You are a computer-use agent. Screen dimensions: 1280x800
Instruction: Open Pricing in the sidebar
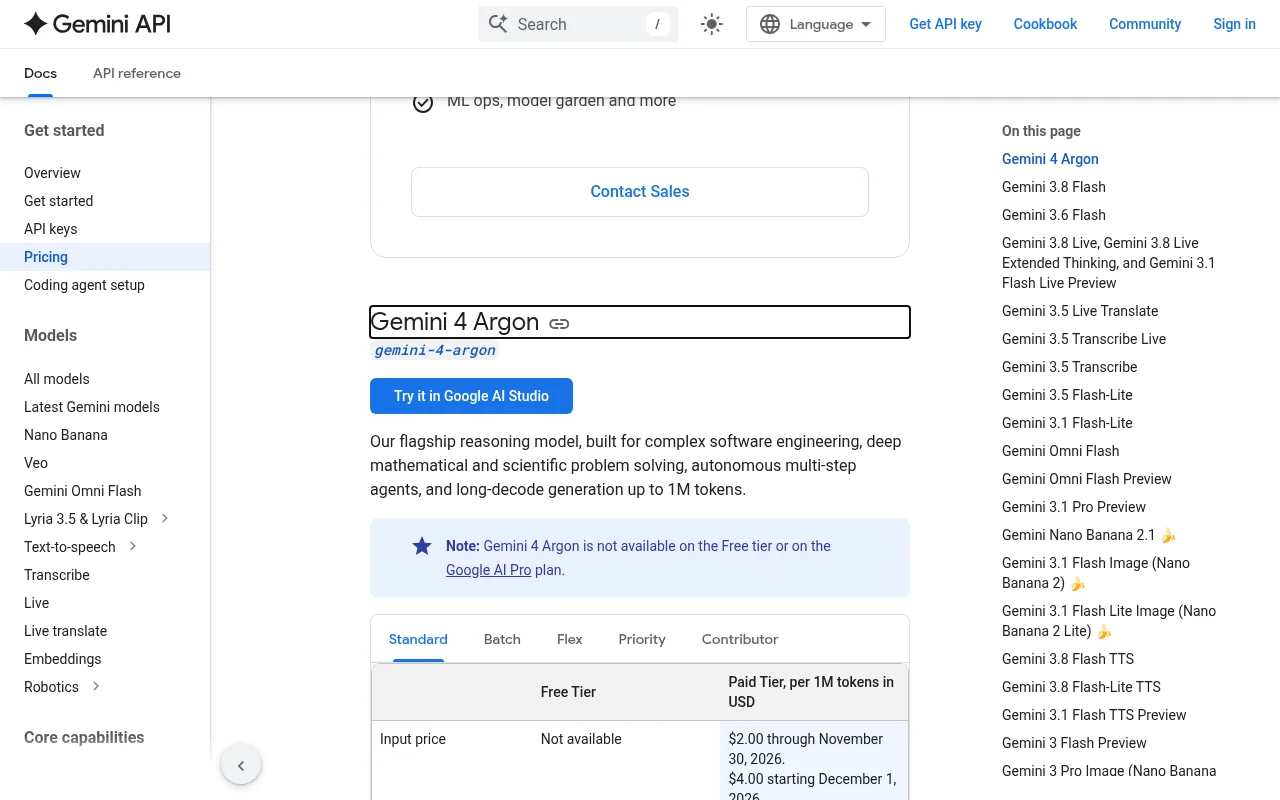[x=46, y=257]
